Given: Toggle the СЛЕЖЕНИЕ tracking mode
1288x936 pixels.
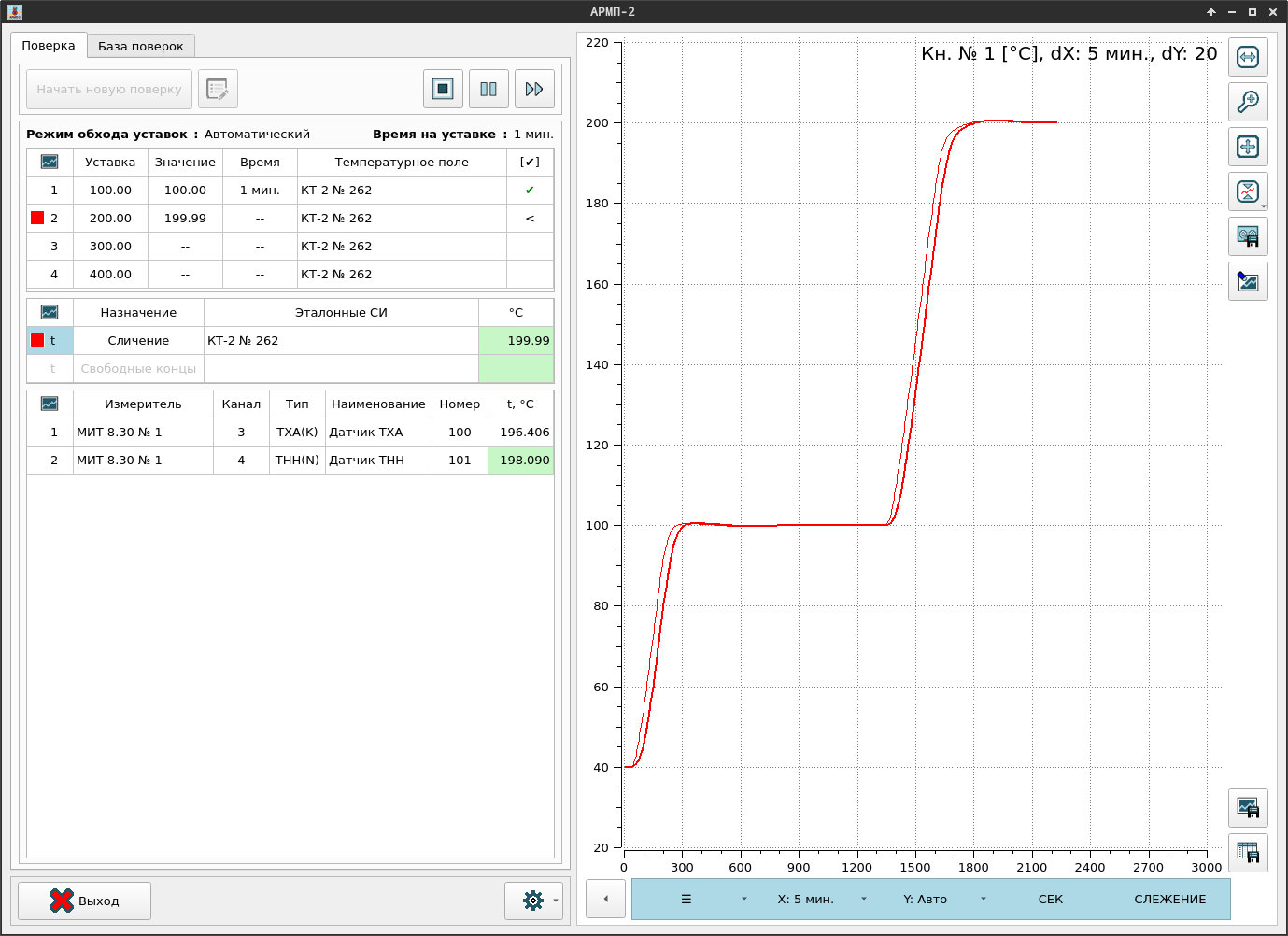Looking at the screenshot, I should tap(1169, 900).
